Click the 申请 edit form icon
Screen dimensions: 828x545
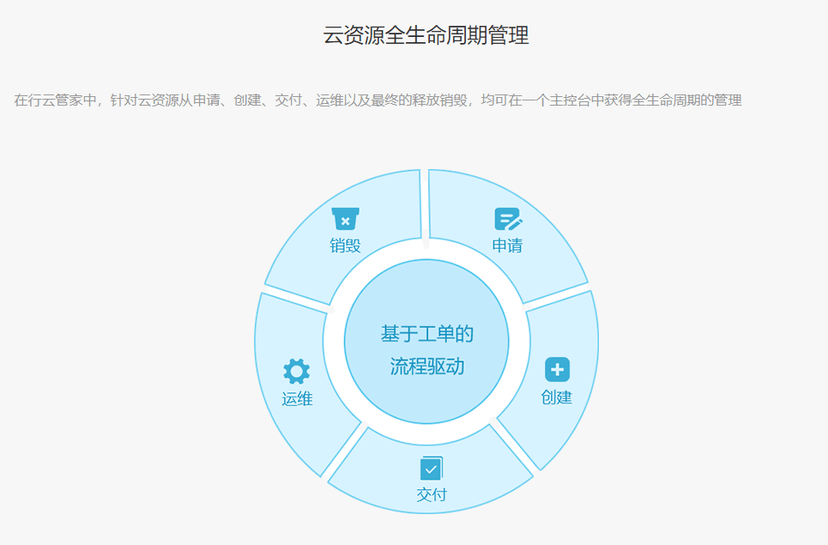(508, 219)
